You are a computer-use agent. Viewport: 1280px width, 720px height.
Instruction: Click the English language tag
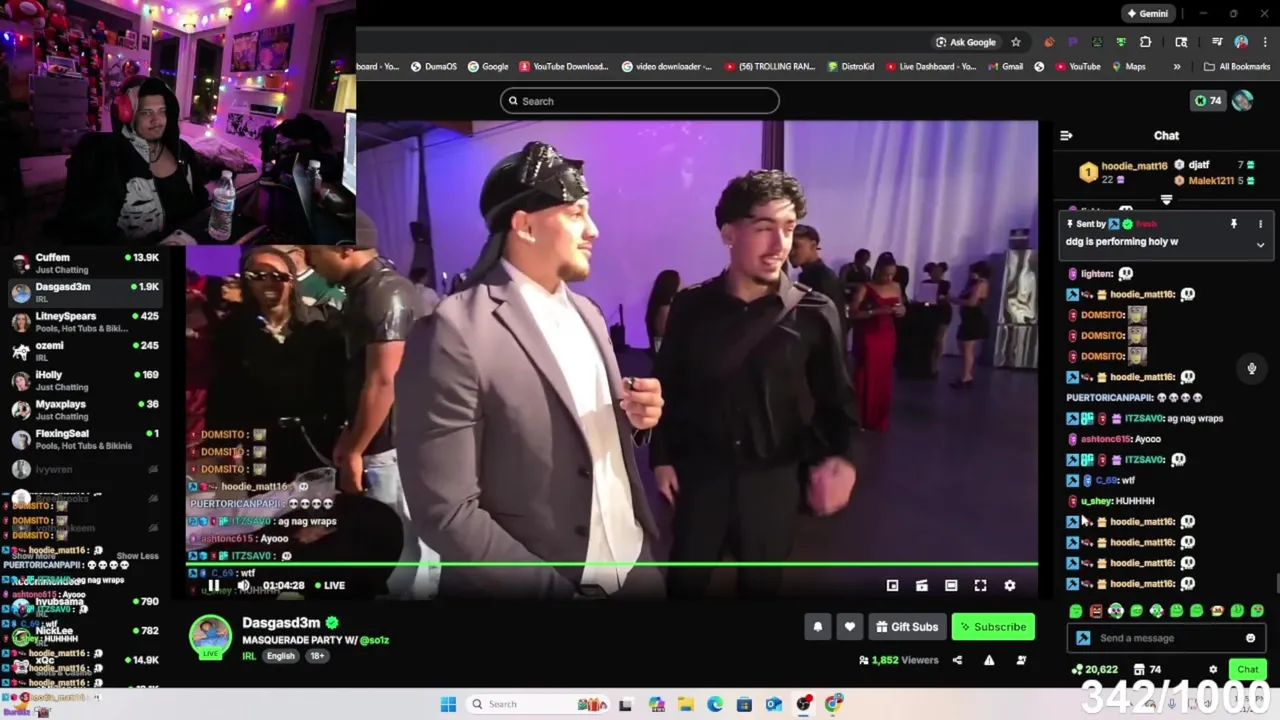pyautogui.click(x=281, y=656)
